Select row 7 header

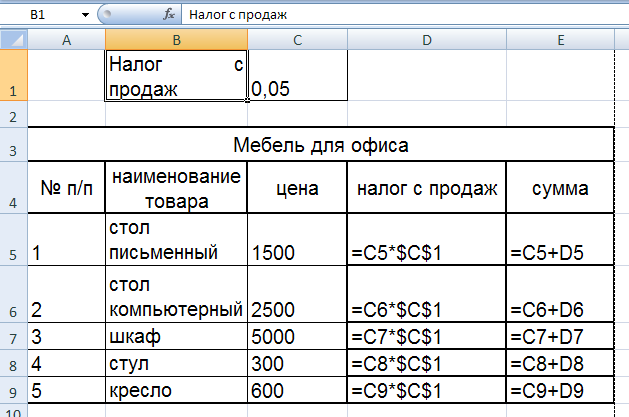click(14, 336)
